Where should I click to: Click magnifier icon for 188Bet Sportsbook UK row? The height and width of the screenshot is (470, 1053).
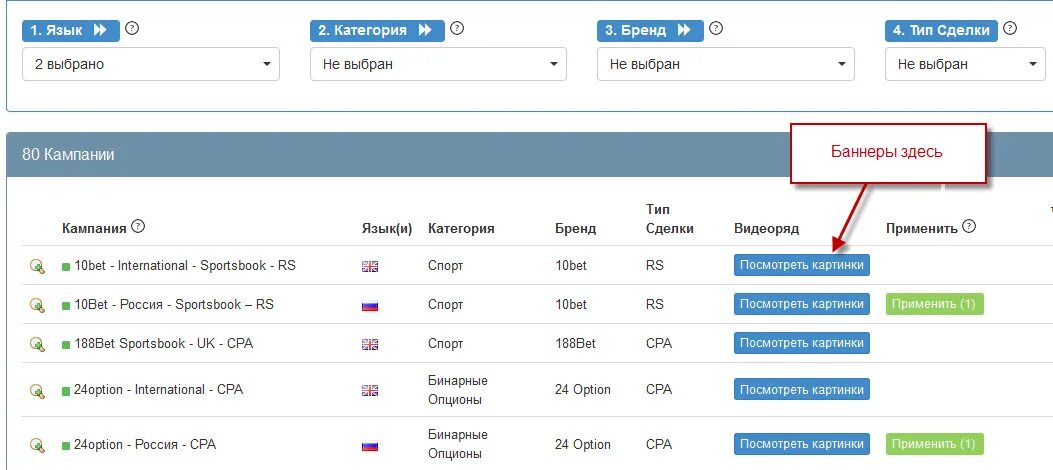37,344
